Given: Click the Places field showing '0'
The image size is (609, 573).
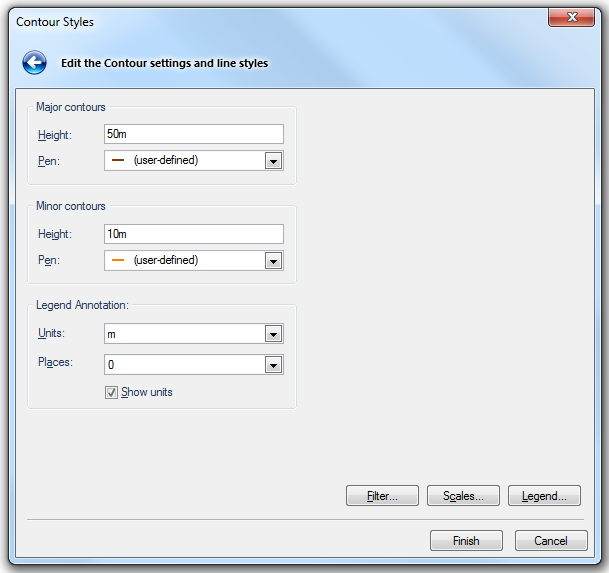Looking at the screenshot, I should coord(183,365).
